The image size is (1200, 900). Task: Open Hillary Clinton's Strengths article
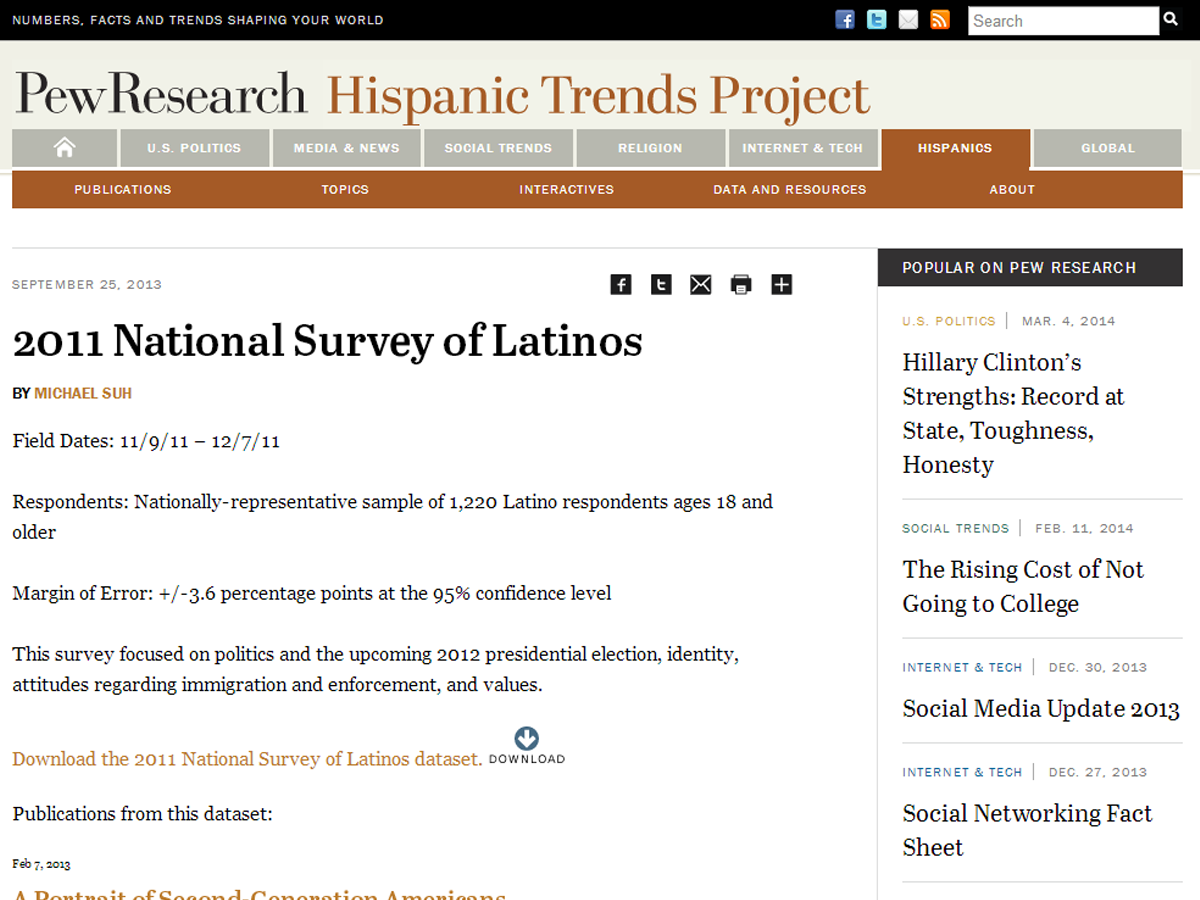point(1013,413)
